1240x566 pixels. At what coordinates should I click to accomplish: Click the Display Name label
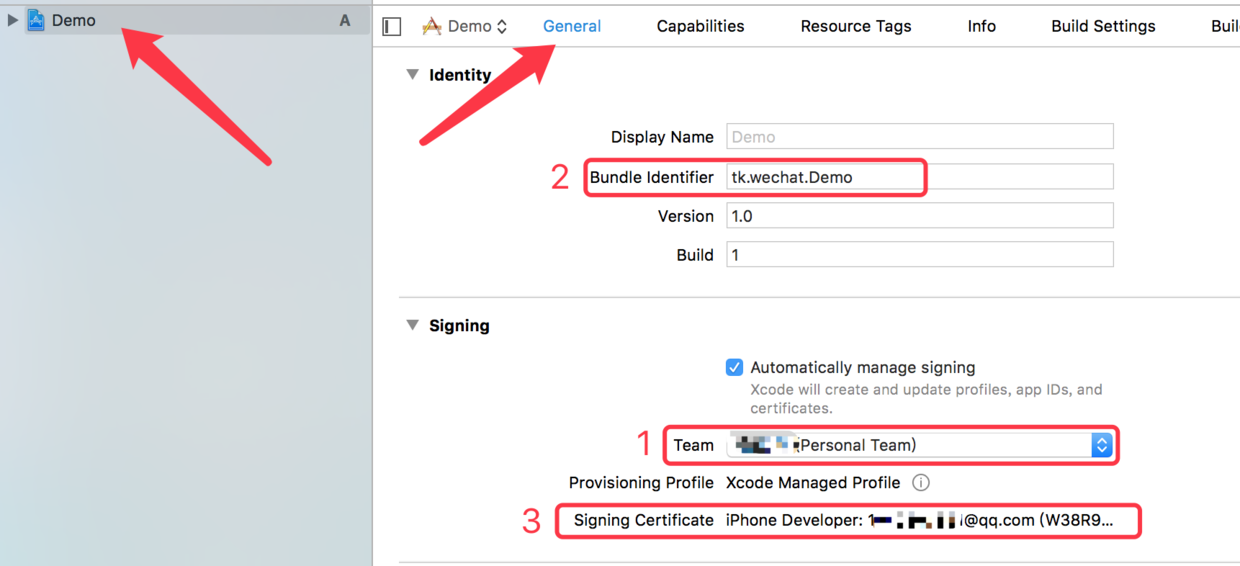662,137
